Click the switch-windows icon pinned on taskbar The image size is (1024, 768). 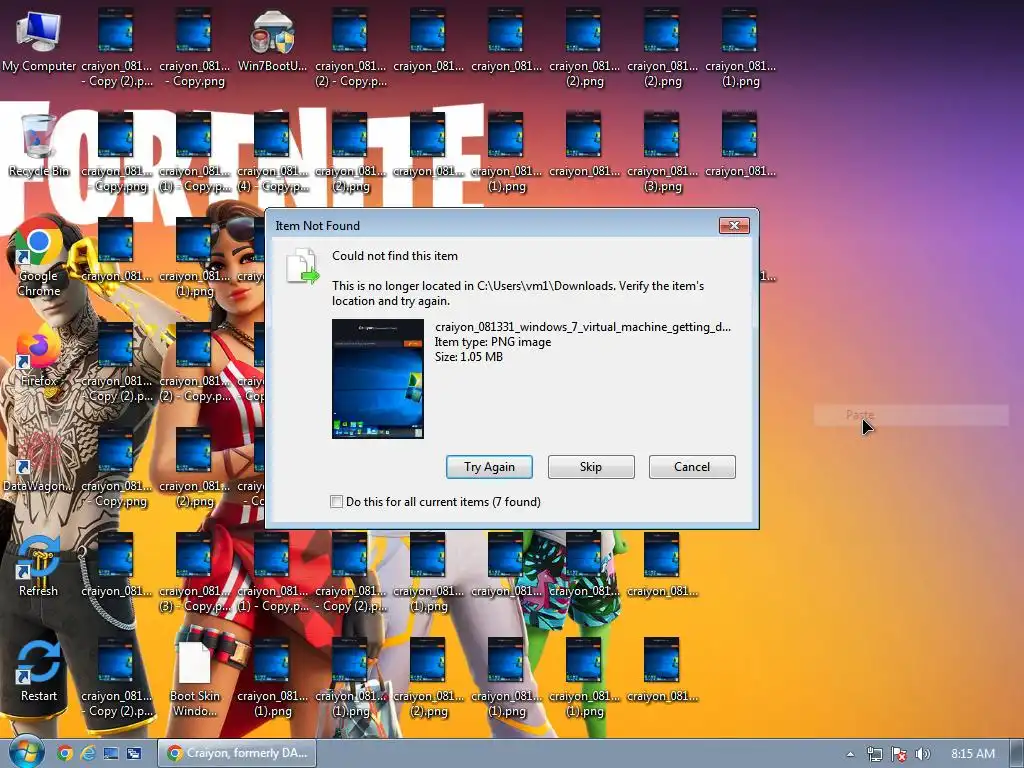point(134,753)
